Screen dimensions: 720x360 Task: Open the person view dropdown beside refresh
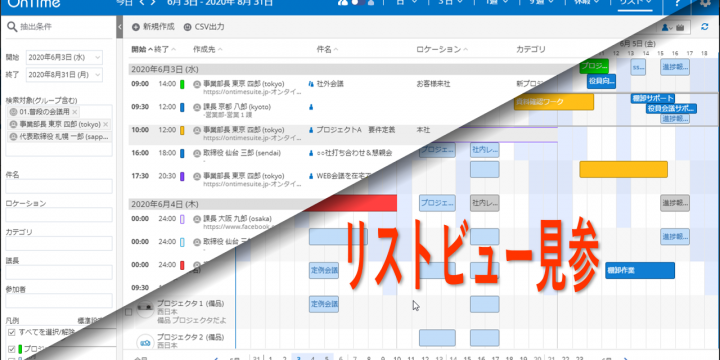click(667, 28)
